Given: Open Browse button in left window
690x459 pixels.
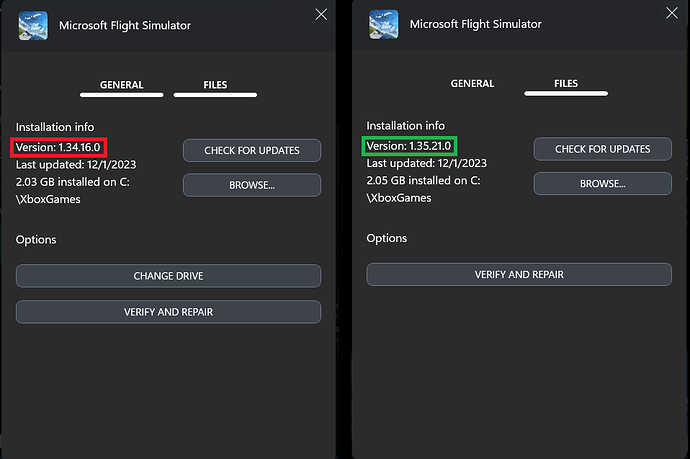Looking at the screenshot, I should click(252, 185).
